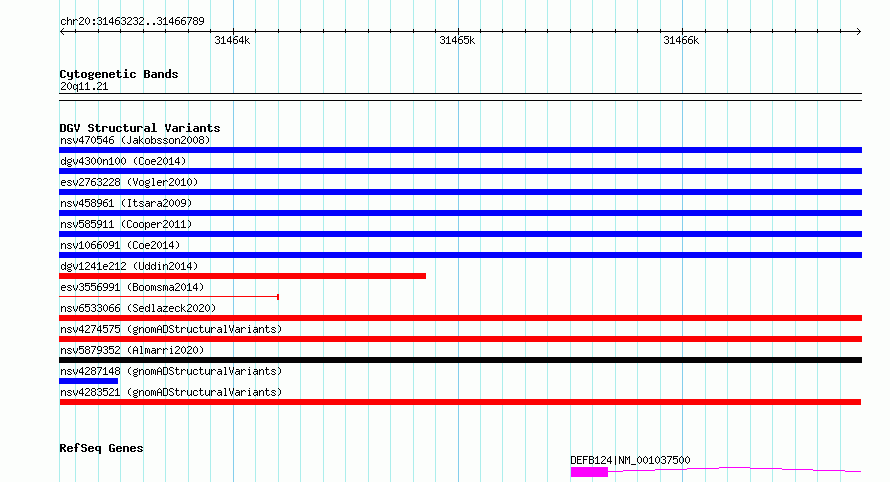Select the blue bar under nsv458961
This screenshot has height=482, width=890.
coord(460,213)
